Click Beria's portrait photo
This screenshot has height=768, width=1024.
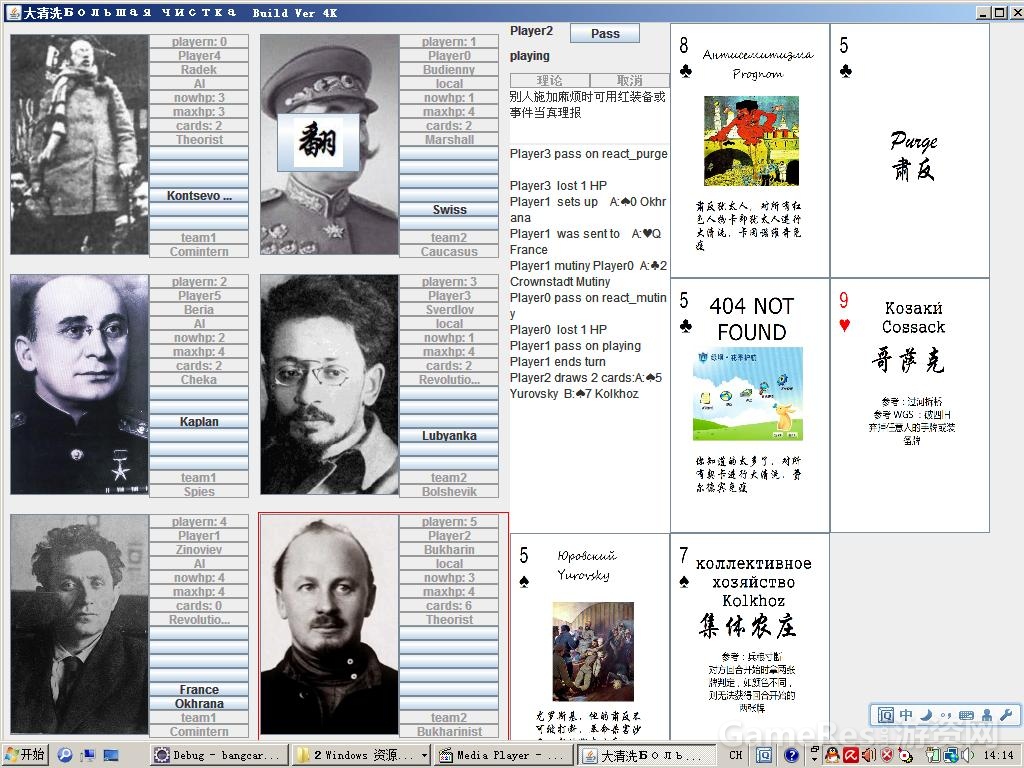click(80, 384)
